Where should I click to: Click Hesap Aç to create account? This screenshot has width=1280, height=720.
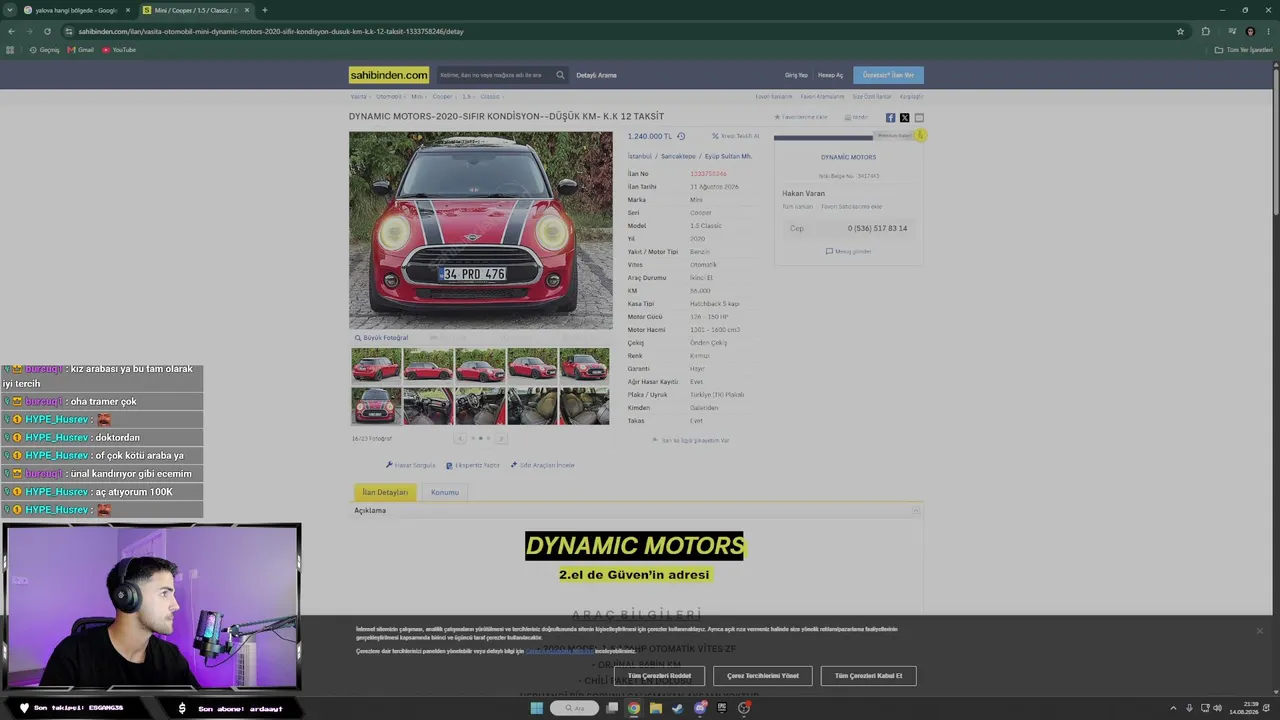coord(831,75)
